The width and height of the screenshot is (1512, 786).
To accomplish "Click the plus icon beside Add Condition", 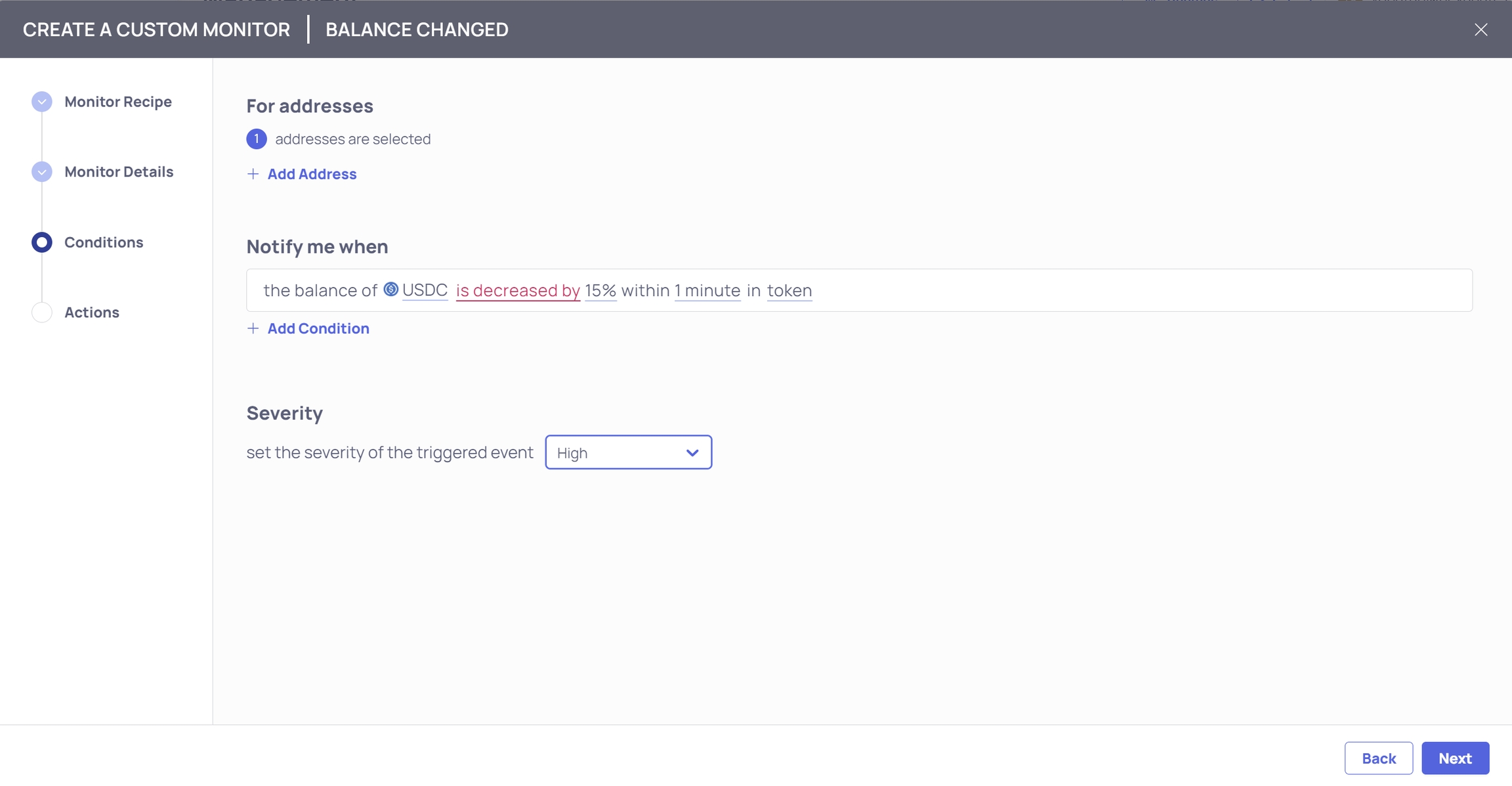I will (x=253, y=328).
